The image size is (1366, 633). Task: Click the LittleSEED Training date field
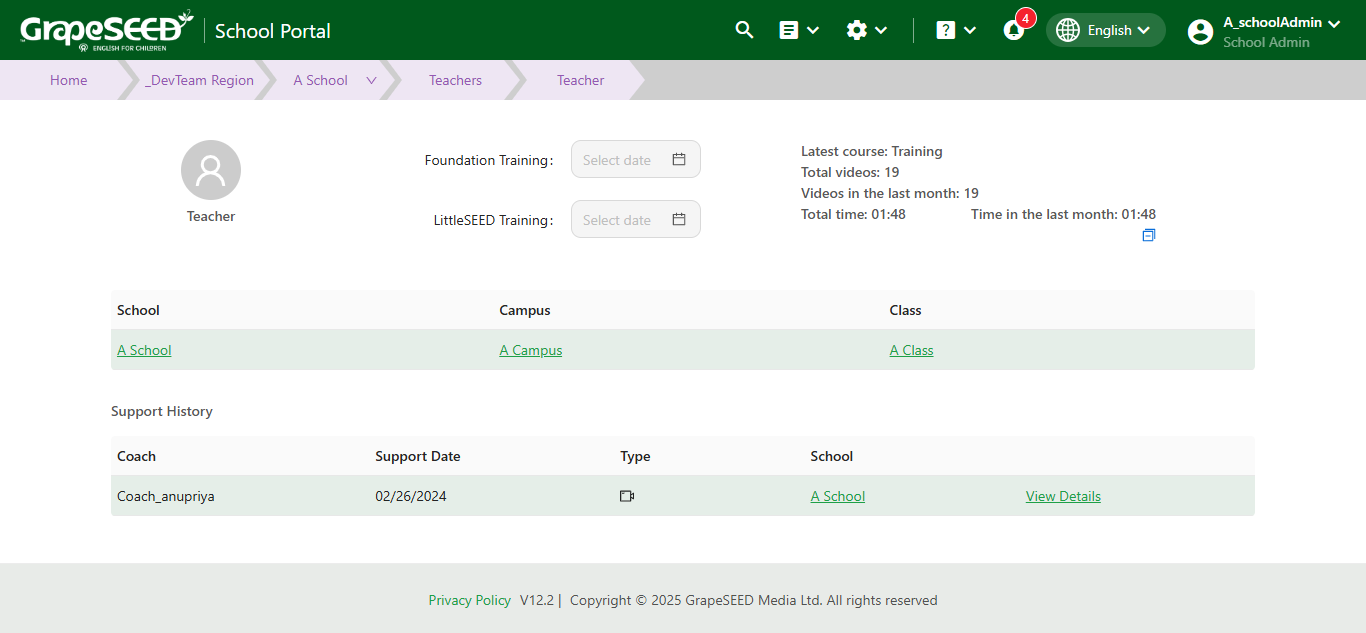pyautogui.click(x=636, y=219)
